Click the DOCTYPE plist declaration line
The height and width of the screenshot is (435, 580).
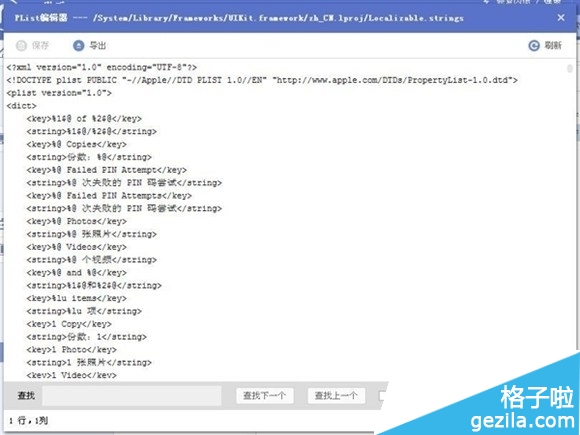coord(262,80)
